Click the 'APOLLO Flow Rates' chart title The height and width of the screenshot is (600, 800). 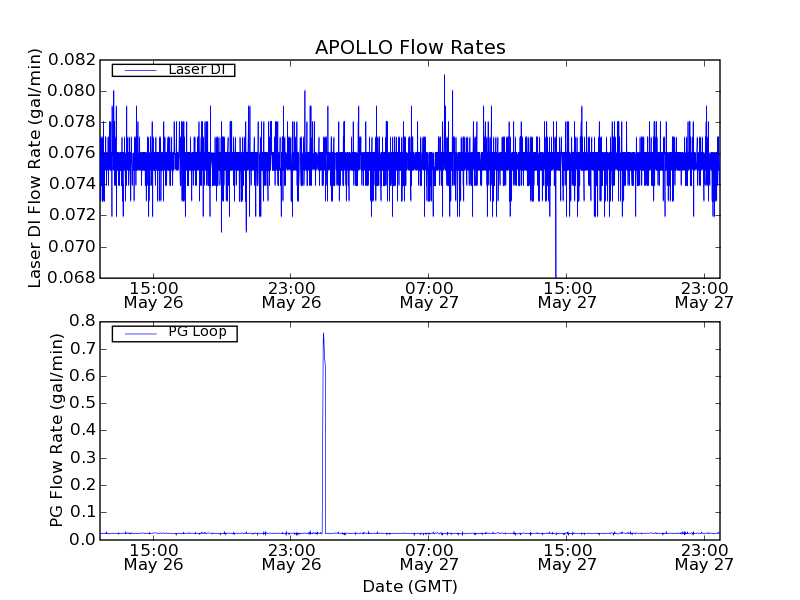410,48
